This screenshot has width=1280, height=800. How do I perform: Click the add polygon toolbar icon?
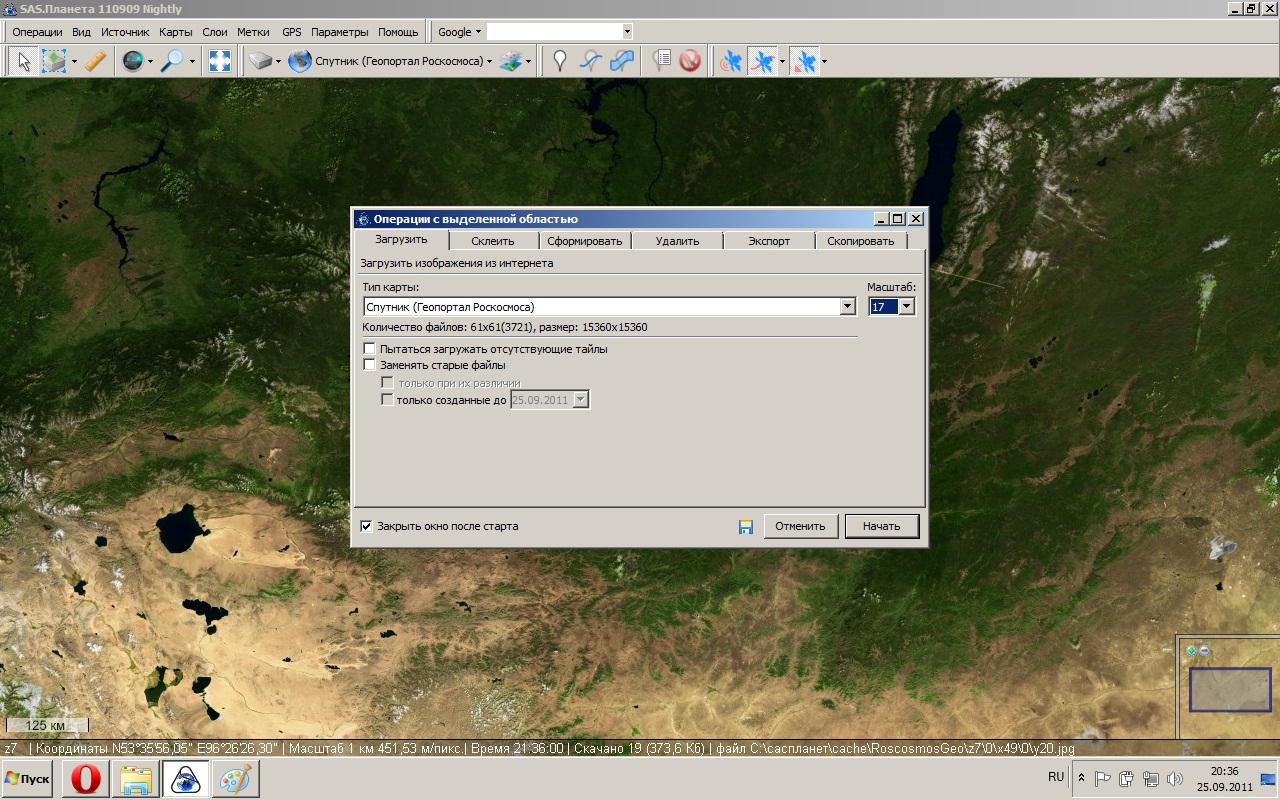pos(622,61)
